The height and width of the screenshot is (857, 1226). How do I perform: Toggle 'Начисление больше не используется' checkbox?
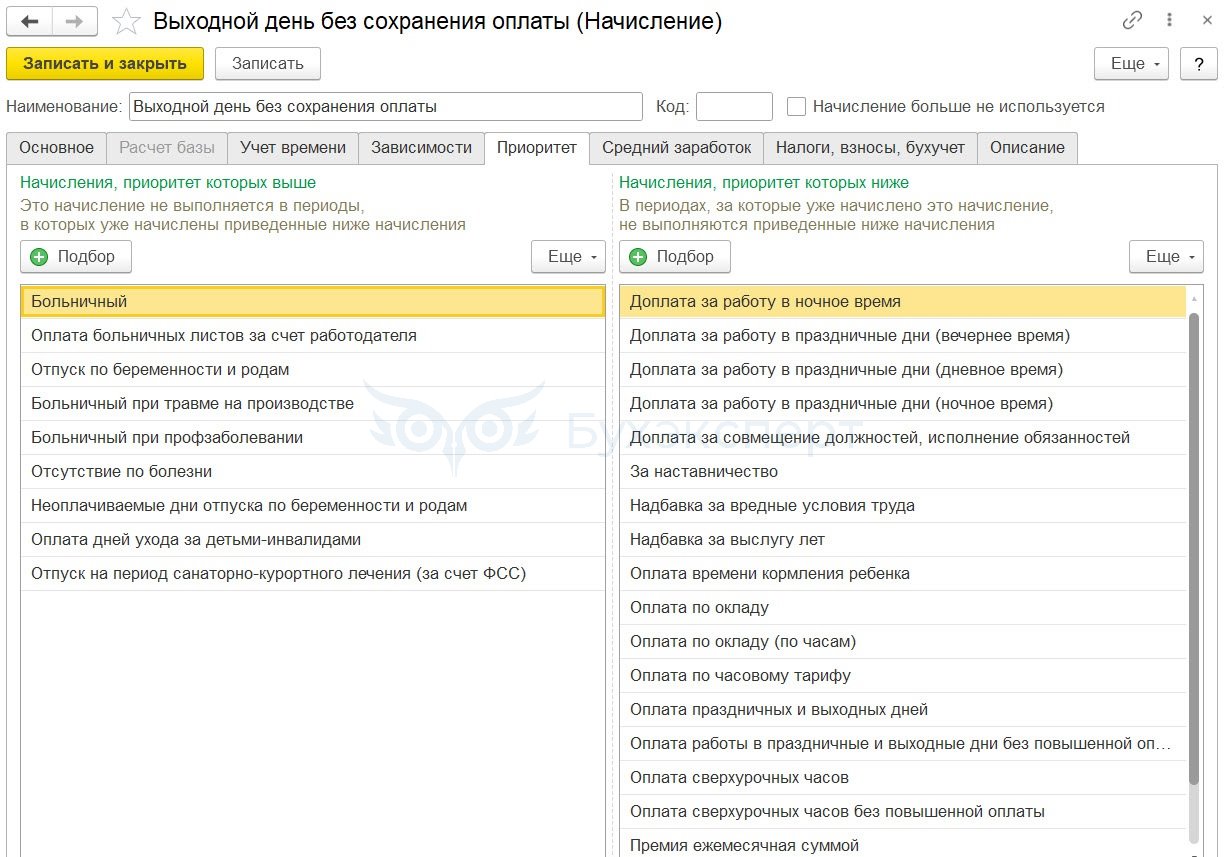tap(796, 106)
